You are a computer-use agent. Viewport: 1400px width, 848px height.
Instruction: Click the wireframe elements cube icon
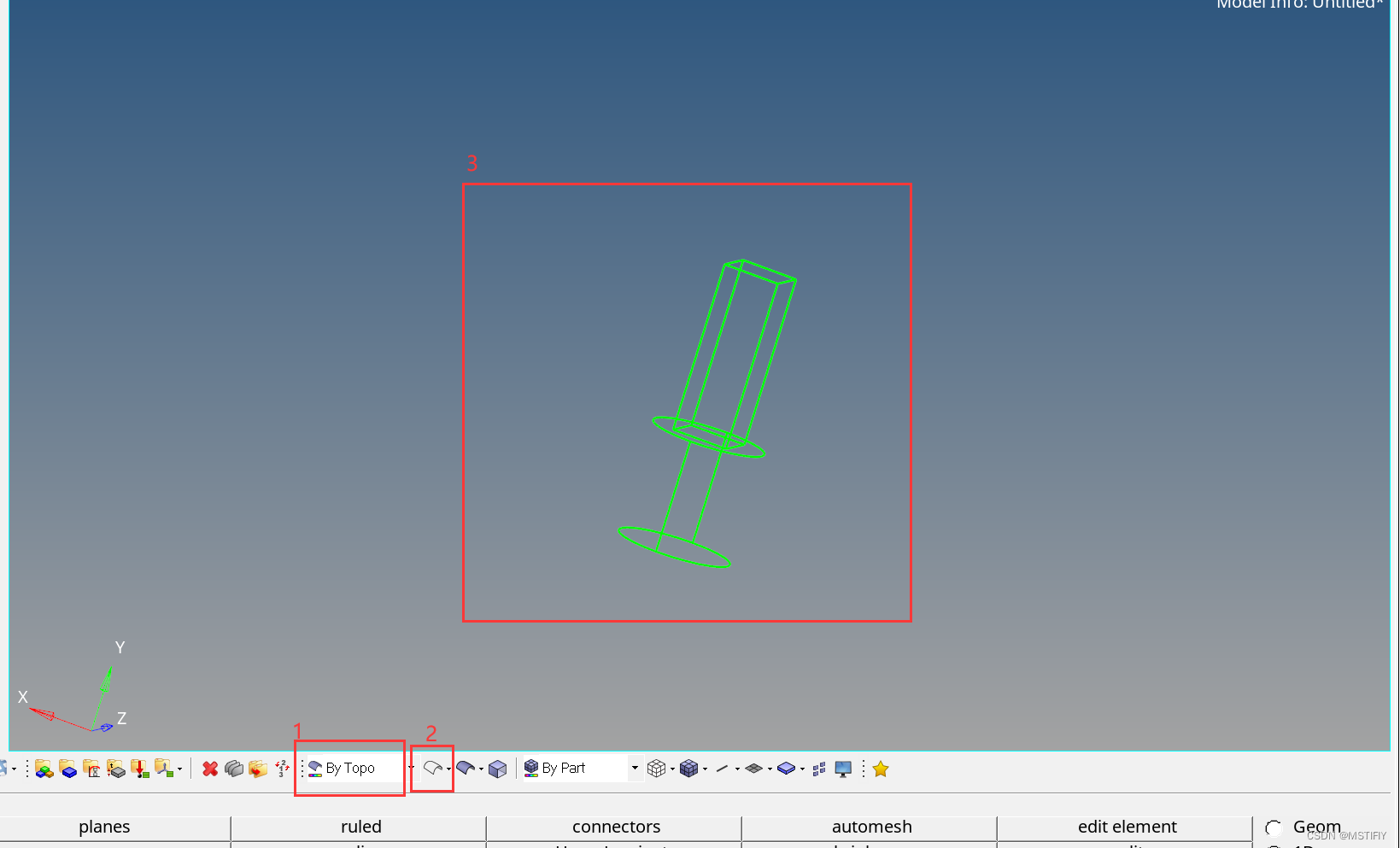(656, 769)
